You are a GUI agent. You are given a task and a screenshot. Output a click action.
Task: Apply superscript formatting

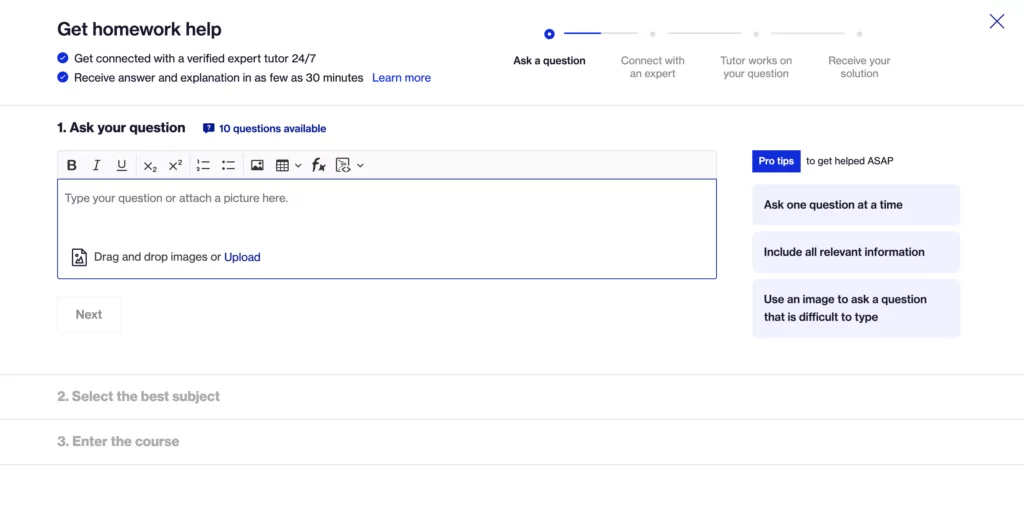click(x=175, y=165)
